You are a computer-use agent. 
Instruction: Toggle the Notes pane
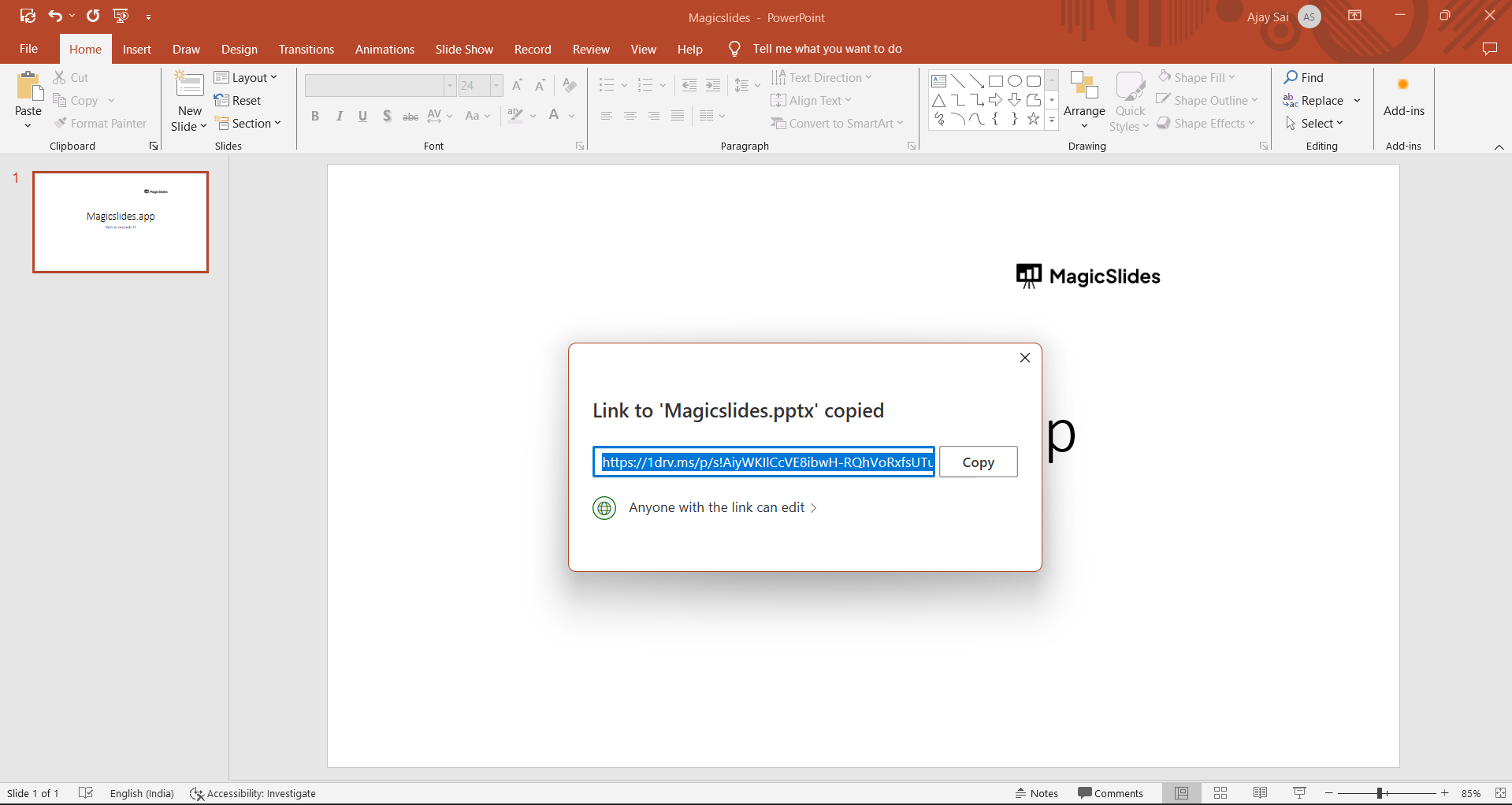coord(1037,793)
